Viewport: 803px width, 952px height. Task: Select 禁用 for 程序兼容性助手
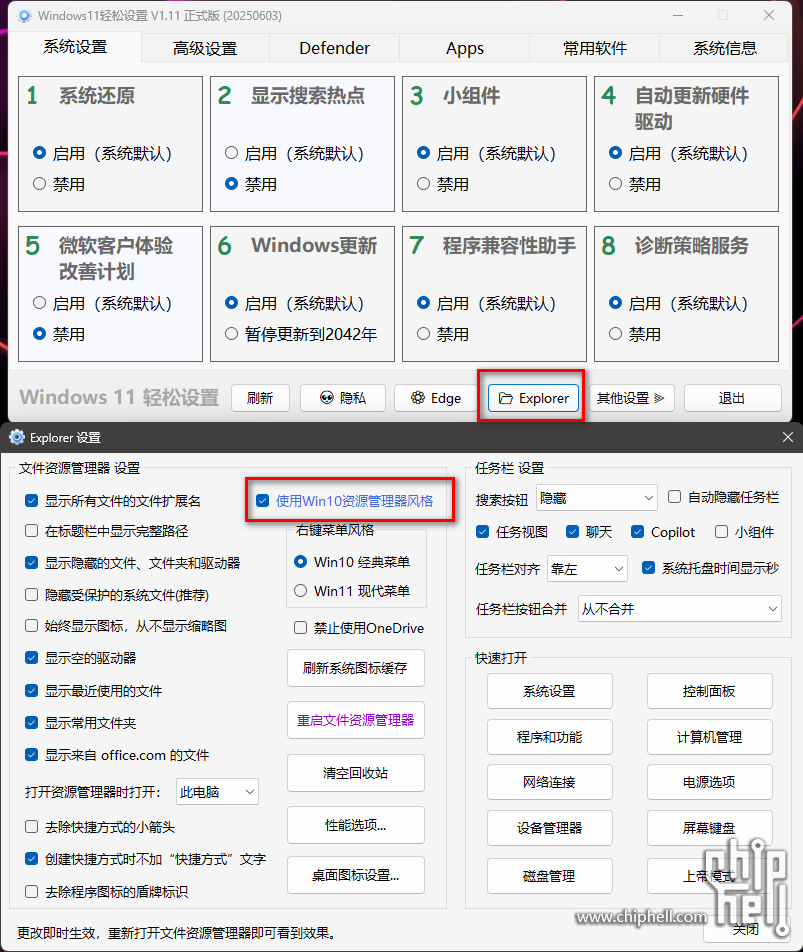click(424, 334)
